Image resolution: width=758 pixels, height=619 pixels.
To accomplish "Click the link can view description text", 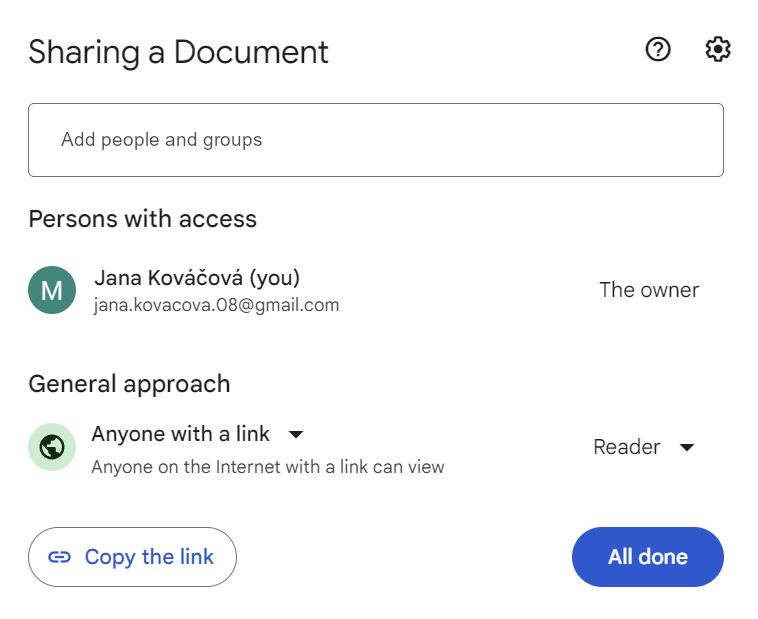I will [268, 467].
